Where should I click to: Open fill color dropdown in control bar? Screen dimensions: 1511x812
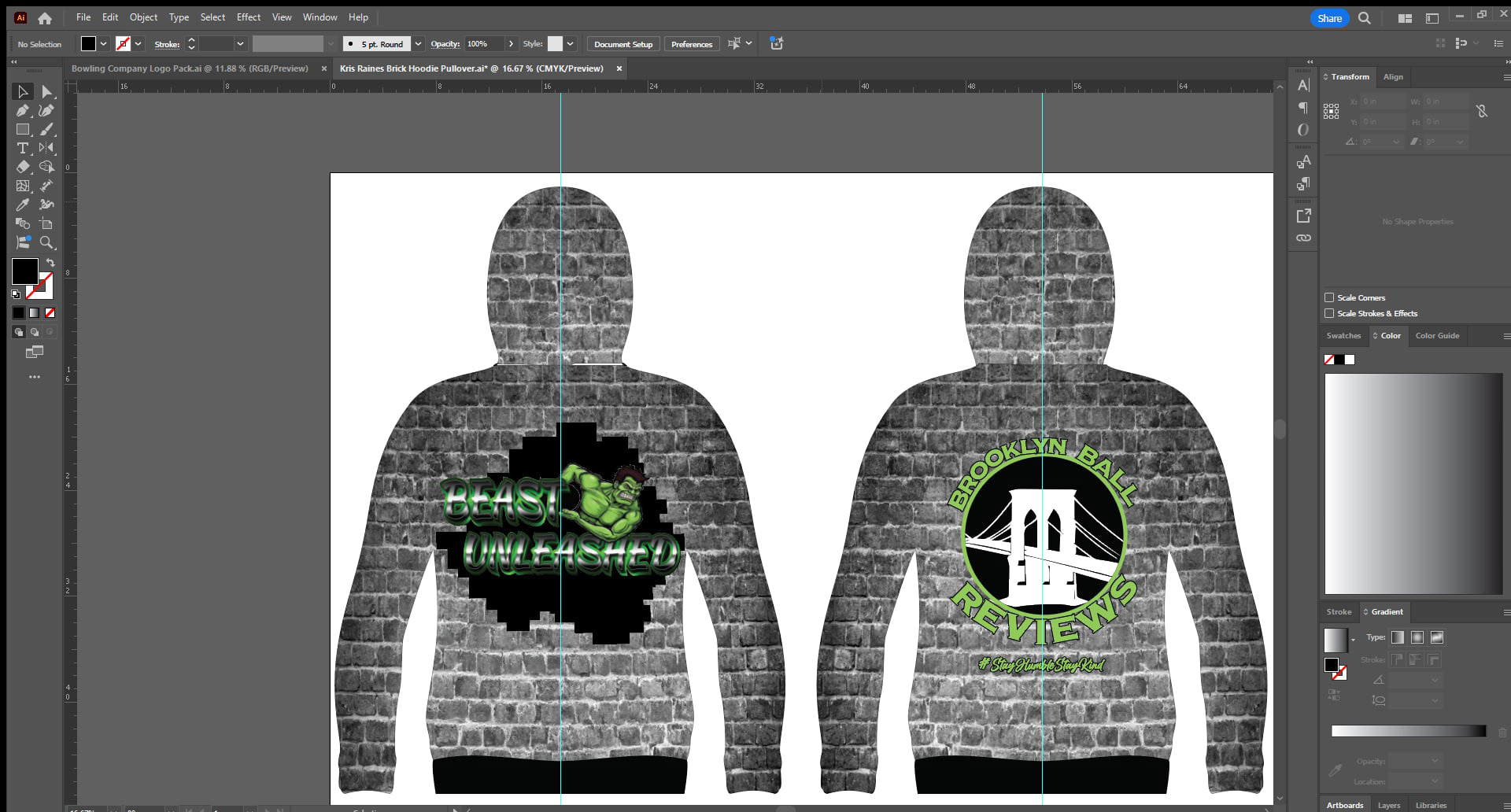103,44
